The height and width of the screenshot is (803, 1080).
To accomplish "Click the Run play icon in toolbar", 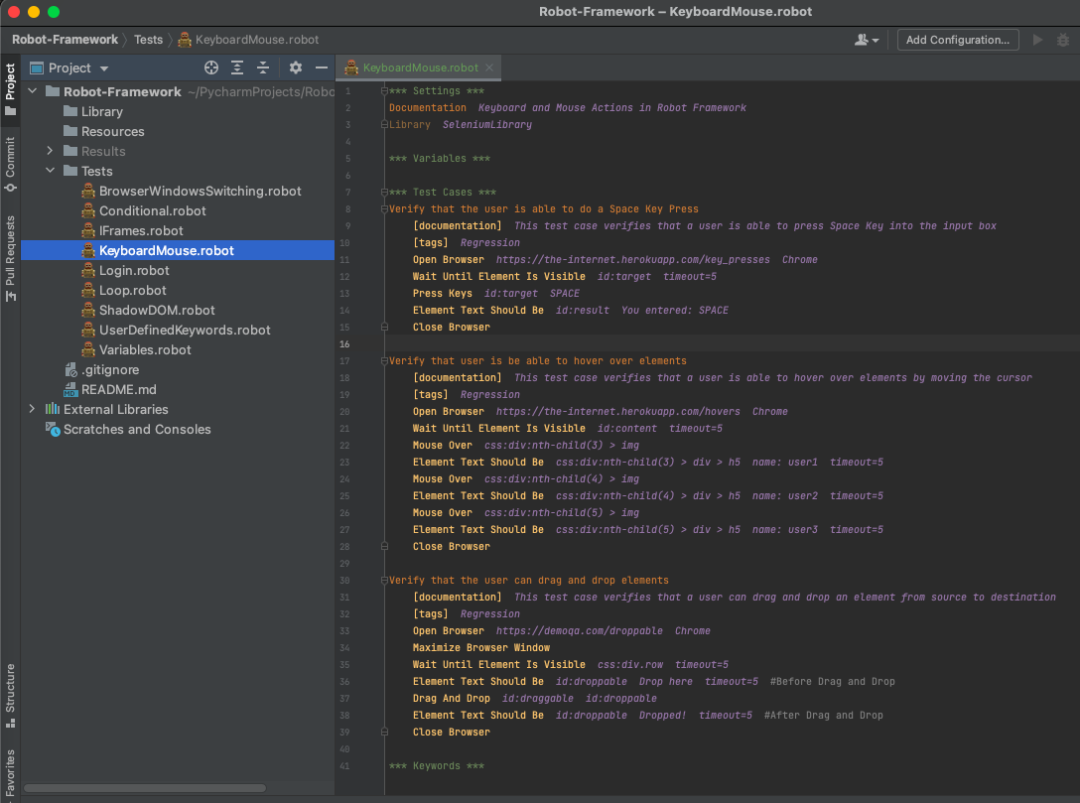I will pyautogui.click(x=1037, y=39).
